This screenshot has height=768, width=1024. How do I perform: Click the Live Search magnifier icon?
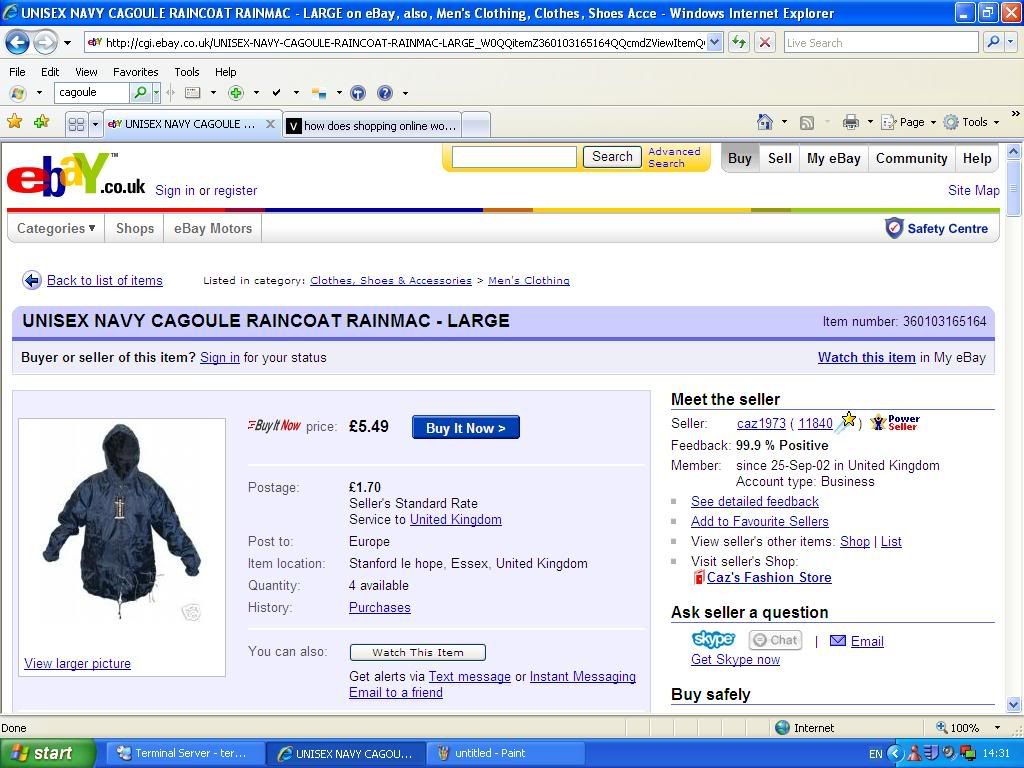point(993,42)
